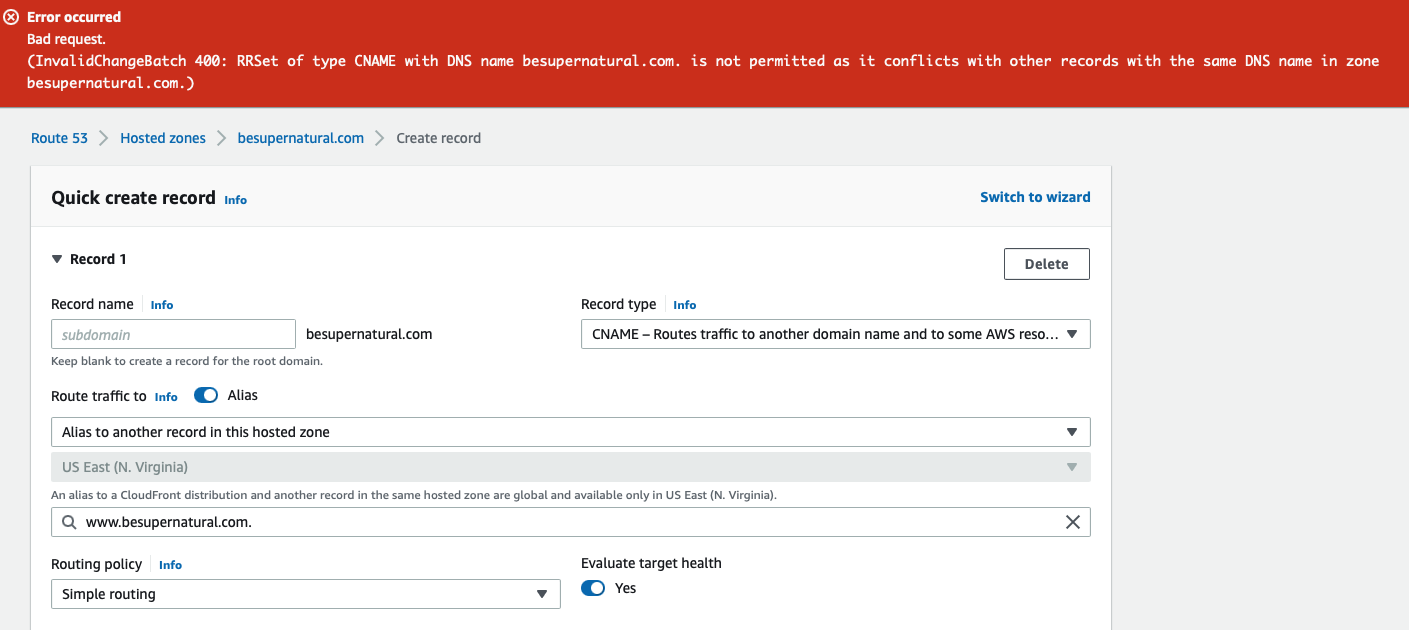Screen dimensions: 1409x630
Task: Disable Evaluate target health toggle
Action: (593, 588)
